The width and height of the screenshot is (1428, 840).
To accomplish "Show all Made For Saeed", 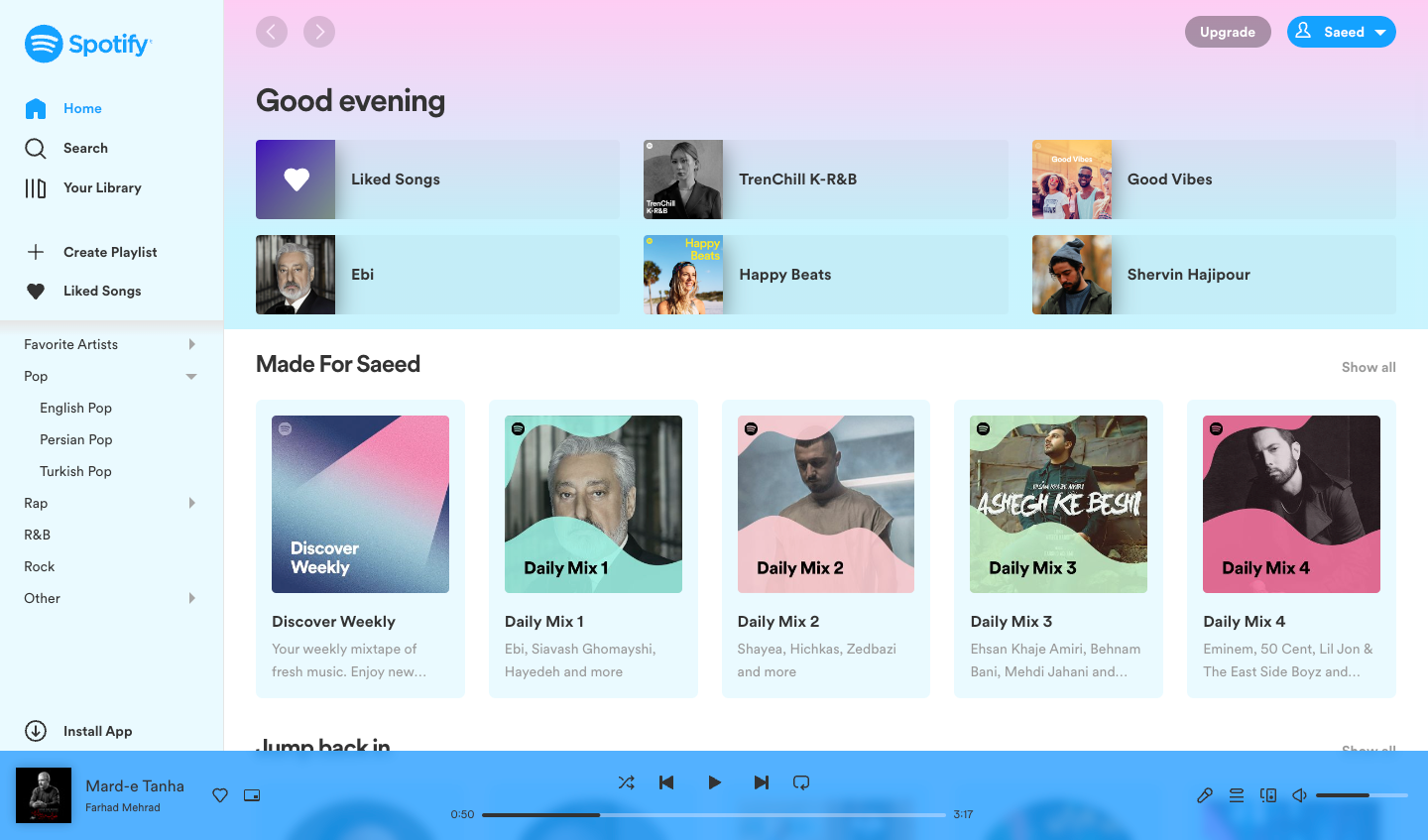I will point(1368,367).
